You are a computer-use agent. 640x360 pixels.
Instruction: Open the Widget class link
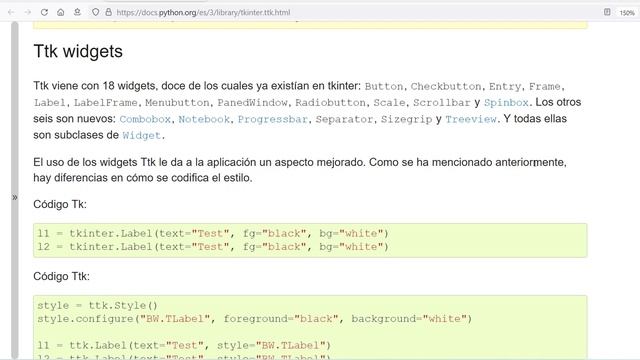[x=142, y=136]
